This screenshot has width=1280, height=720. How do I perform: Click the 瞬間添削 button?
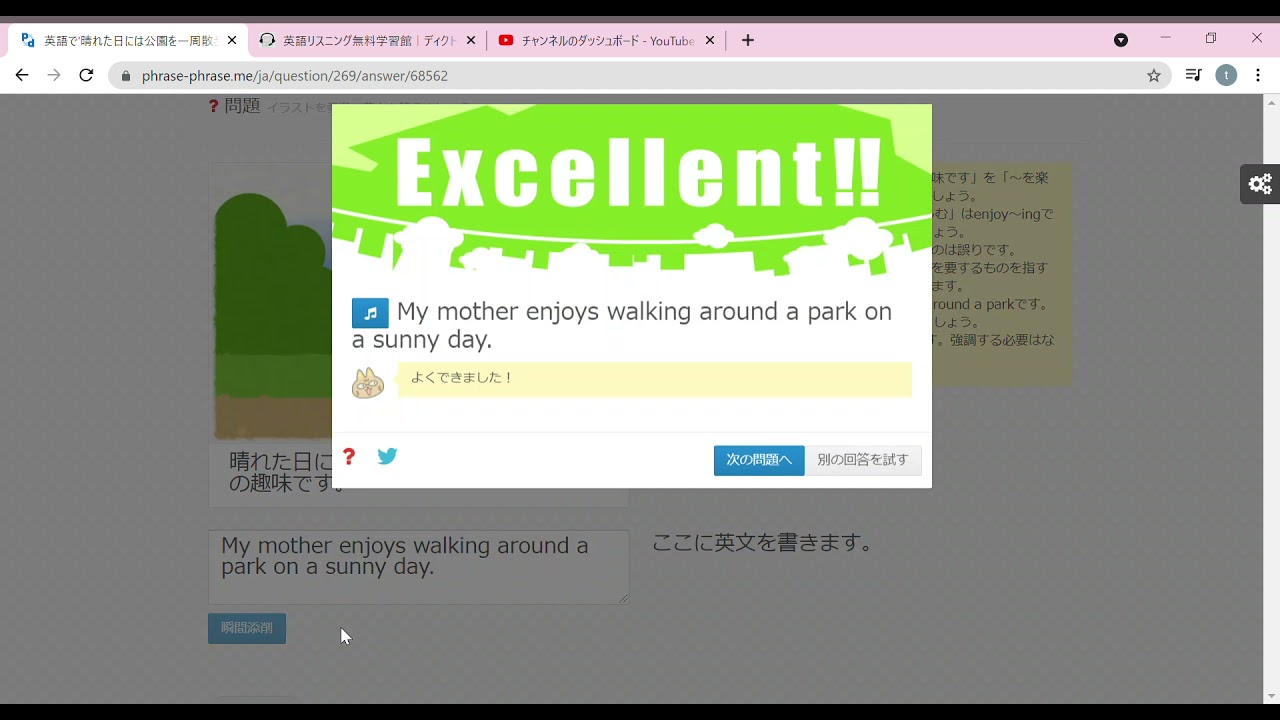[247, 628]
